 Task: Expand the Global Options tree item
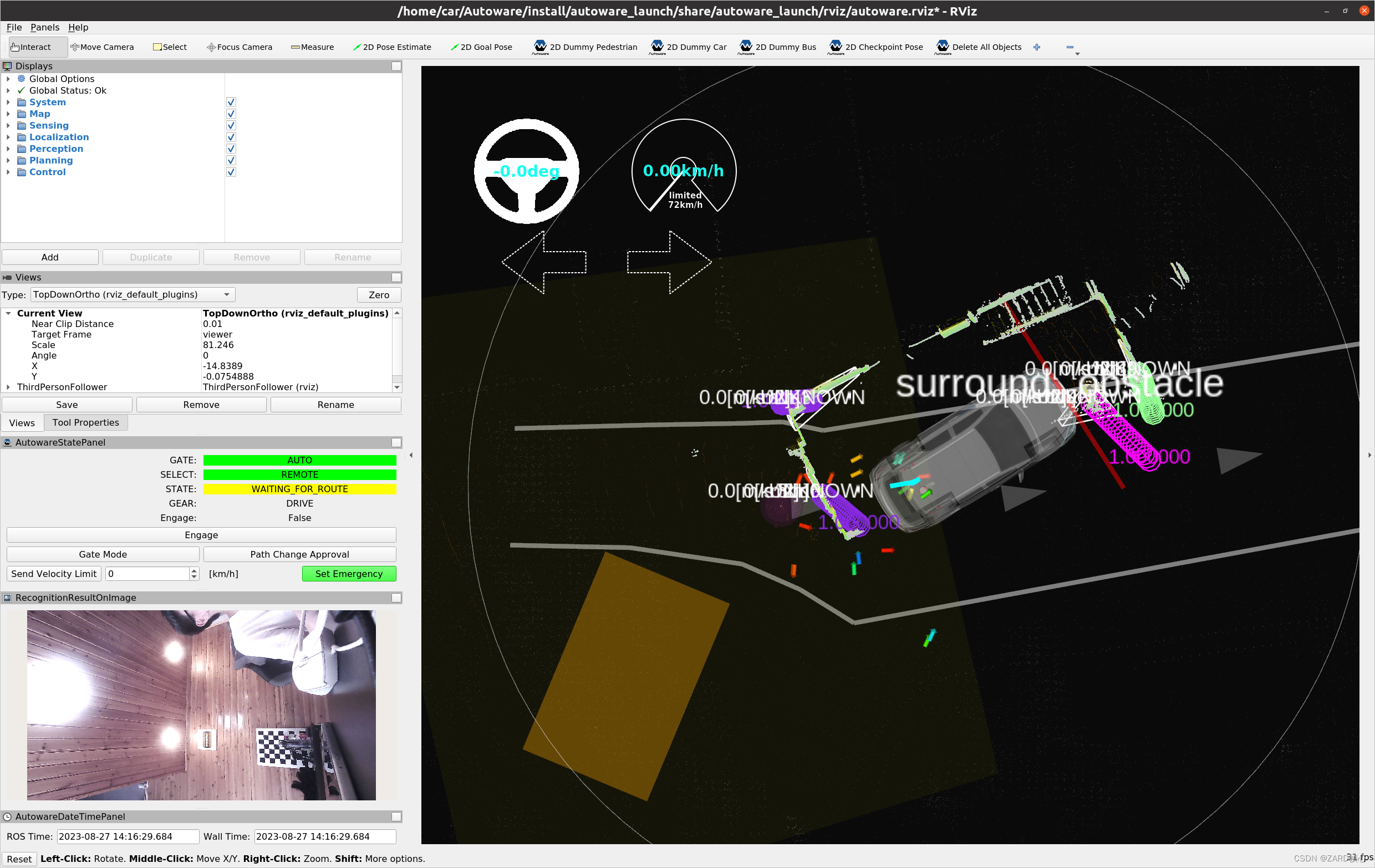point(8,79)
